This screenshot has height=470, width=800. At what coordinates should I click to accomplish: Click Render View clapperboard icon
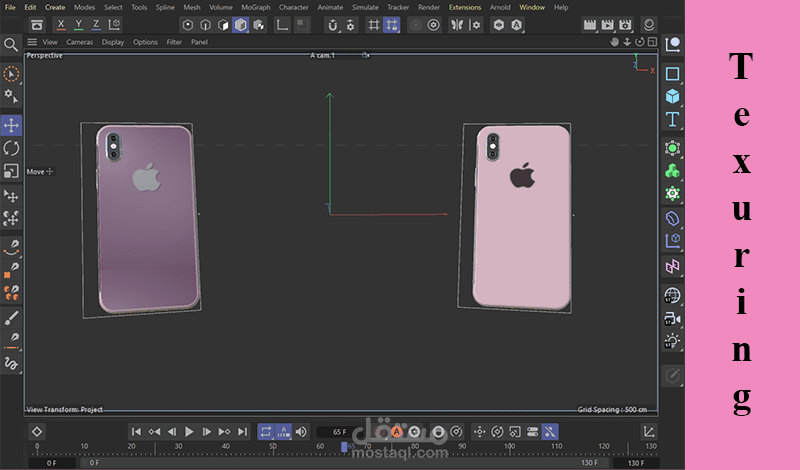coord(590,24)
